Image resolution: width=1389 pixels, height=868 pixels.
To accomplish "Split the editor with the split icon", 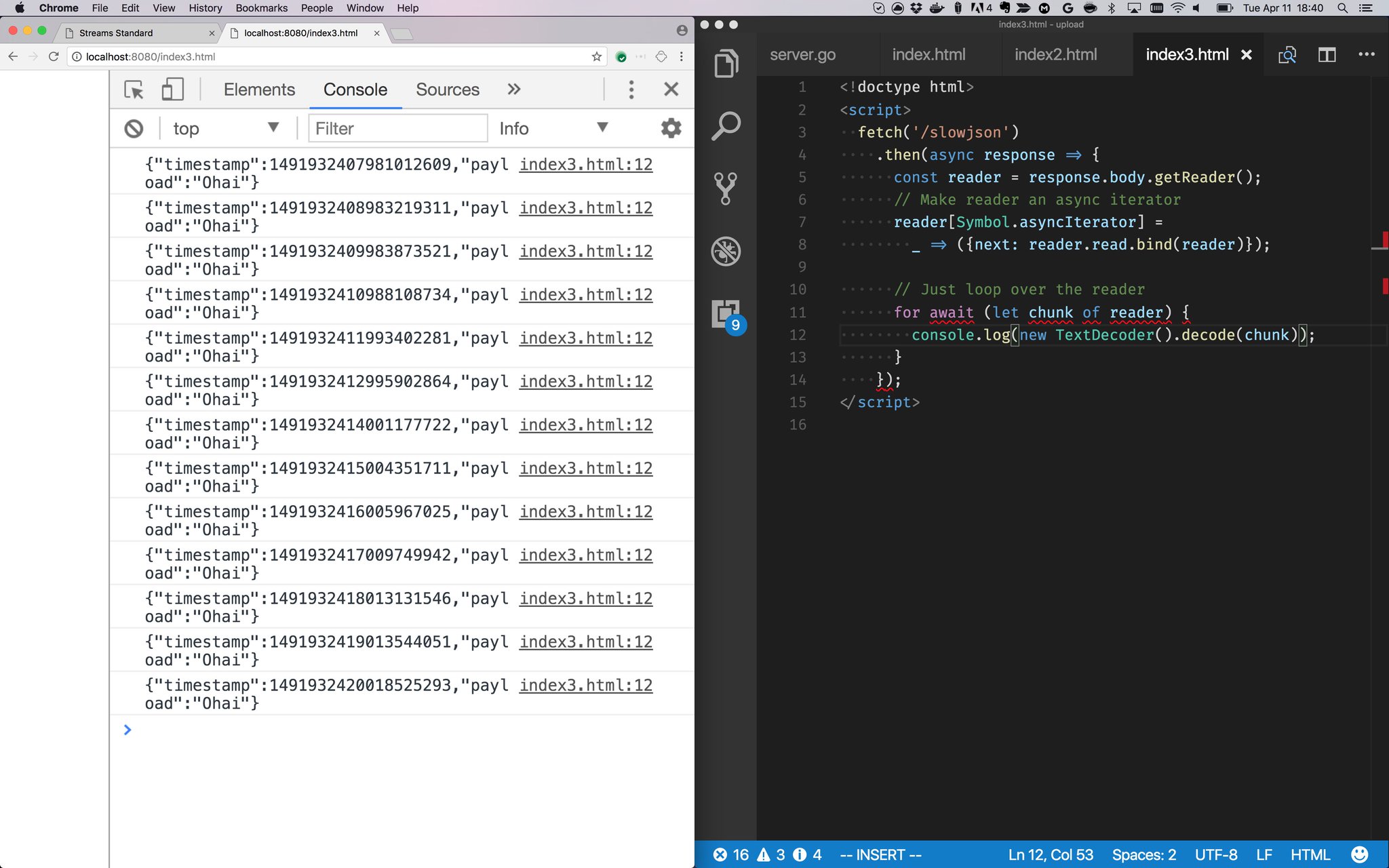I will [1327, 55].
